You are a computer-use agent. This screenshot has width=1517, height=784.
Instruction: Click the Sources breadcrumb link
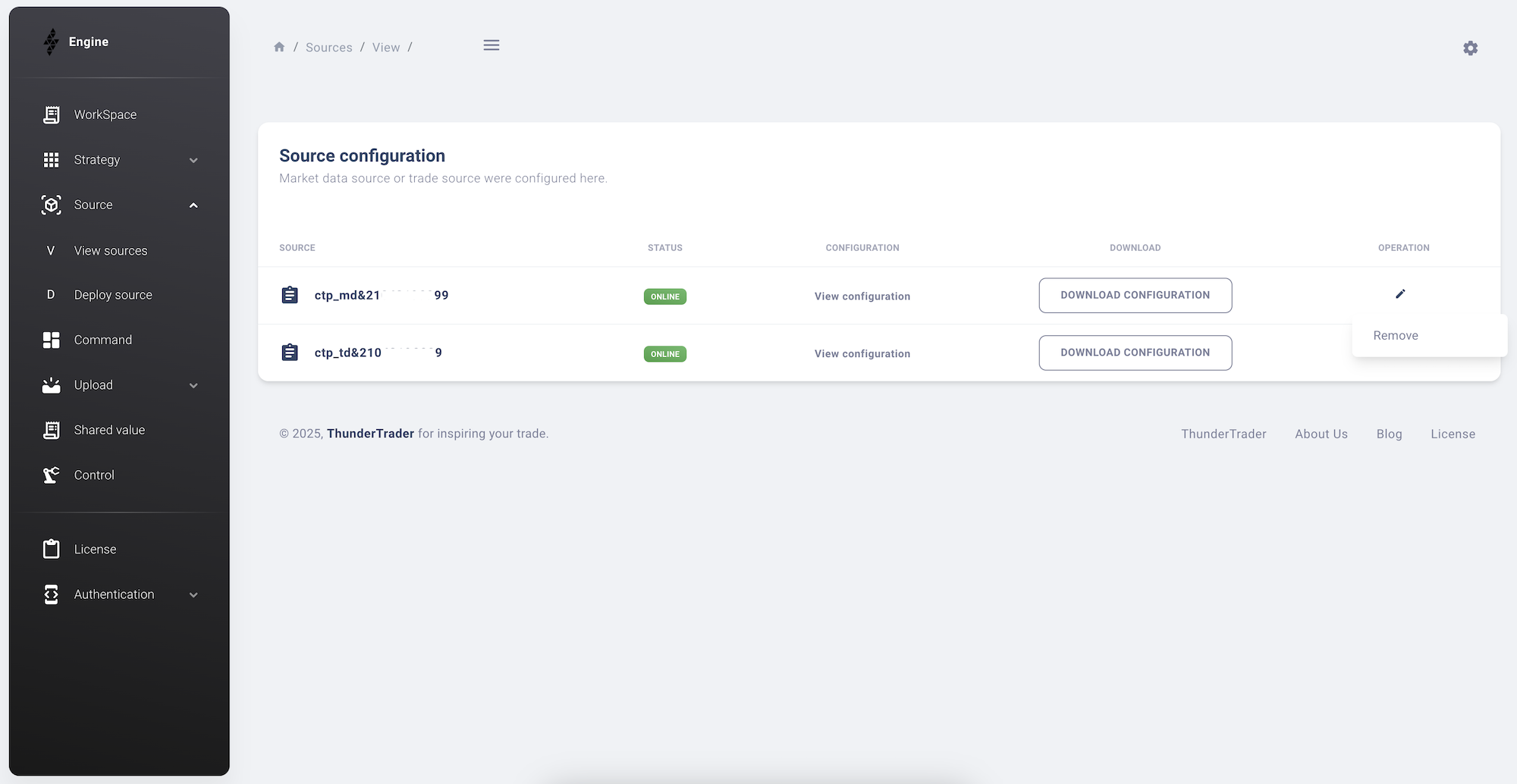[328, 47]
